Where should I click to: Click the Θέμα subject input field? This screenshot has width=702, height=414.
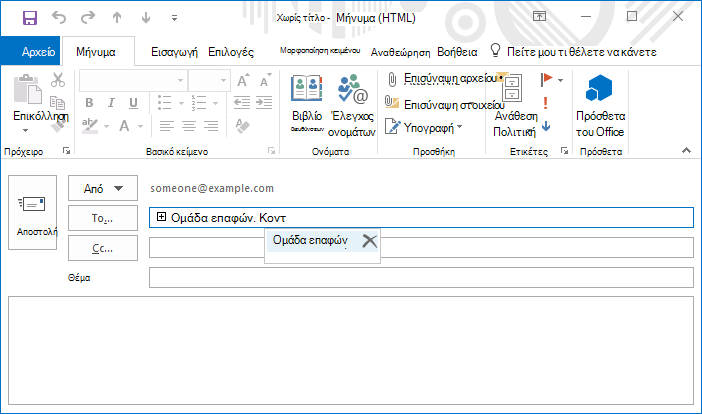tap(421, 277)
